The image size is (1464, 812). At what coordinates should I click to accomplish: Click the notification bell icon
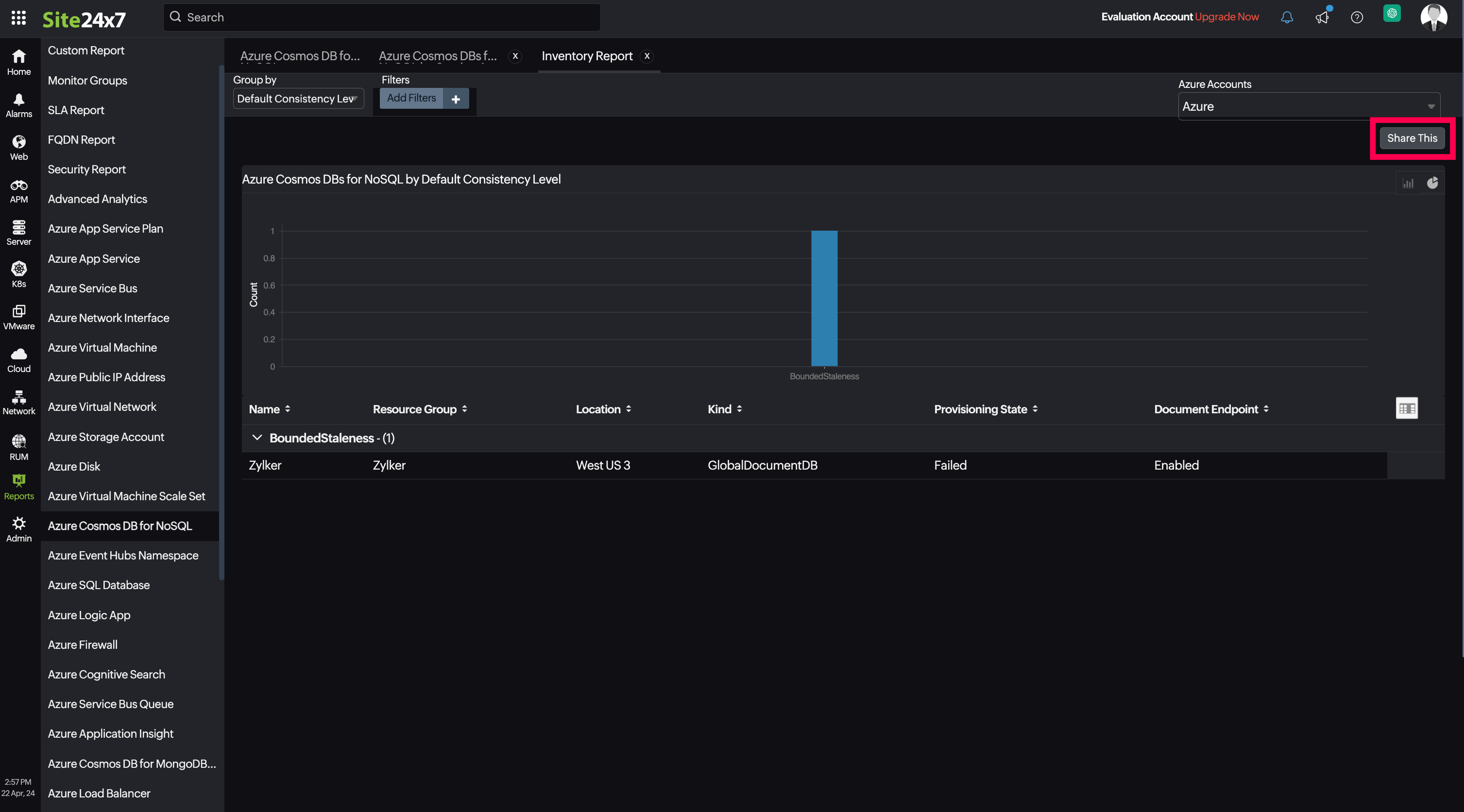(x=1286, y=17)
